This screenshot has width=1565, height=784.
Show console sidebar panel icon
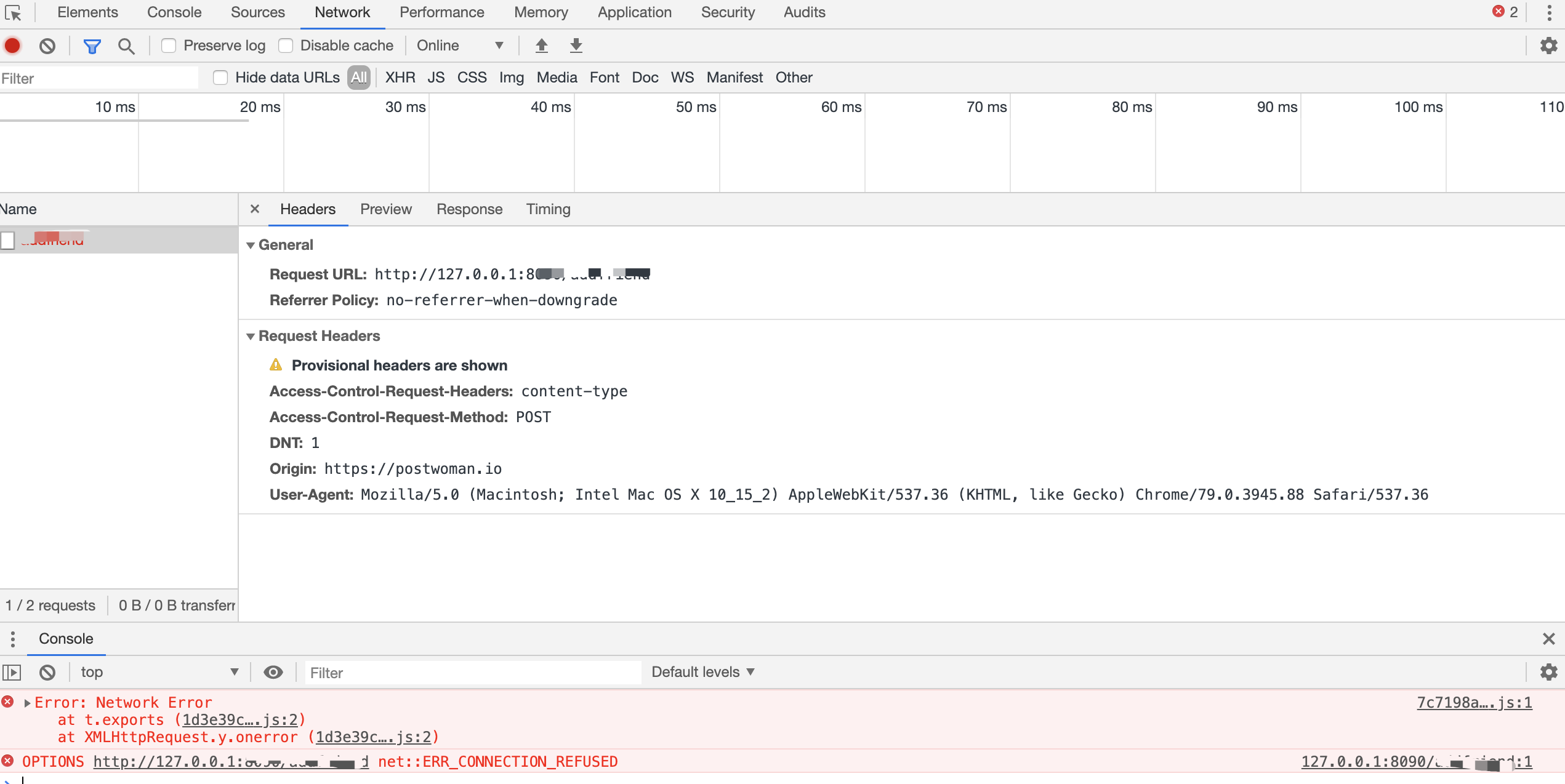coord(12,672)
